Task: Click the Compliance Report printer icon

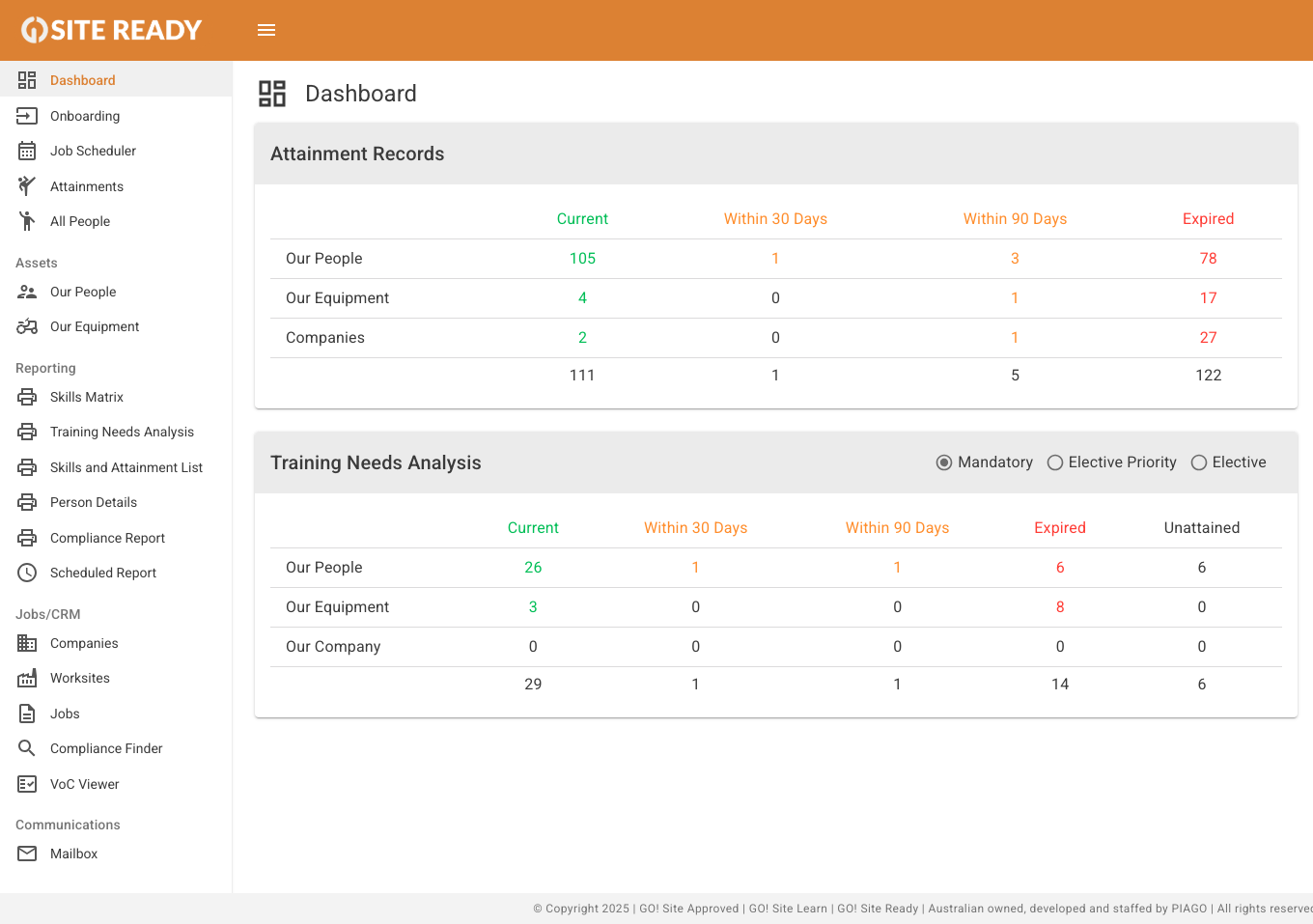Action: [27, 538]
